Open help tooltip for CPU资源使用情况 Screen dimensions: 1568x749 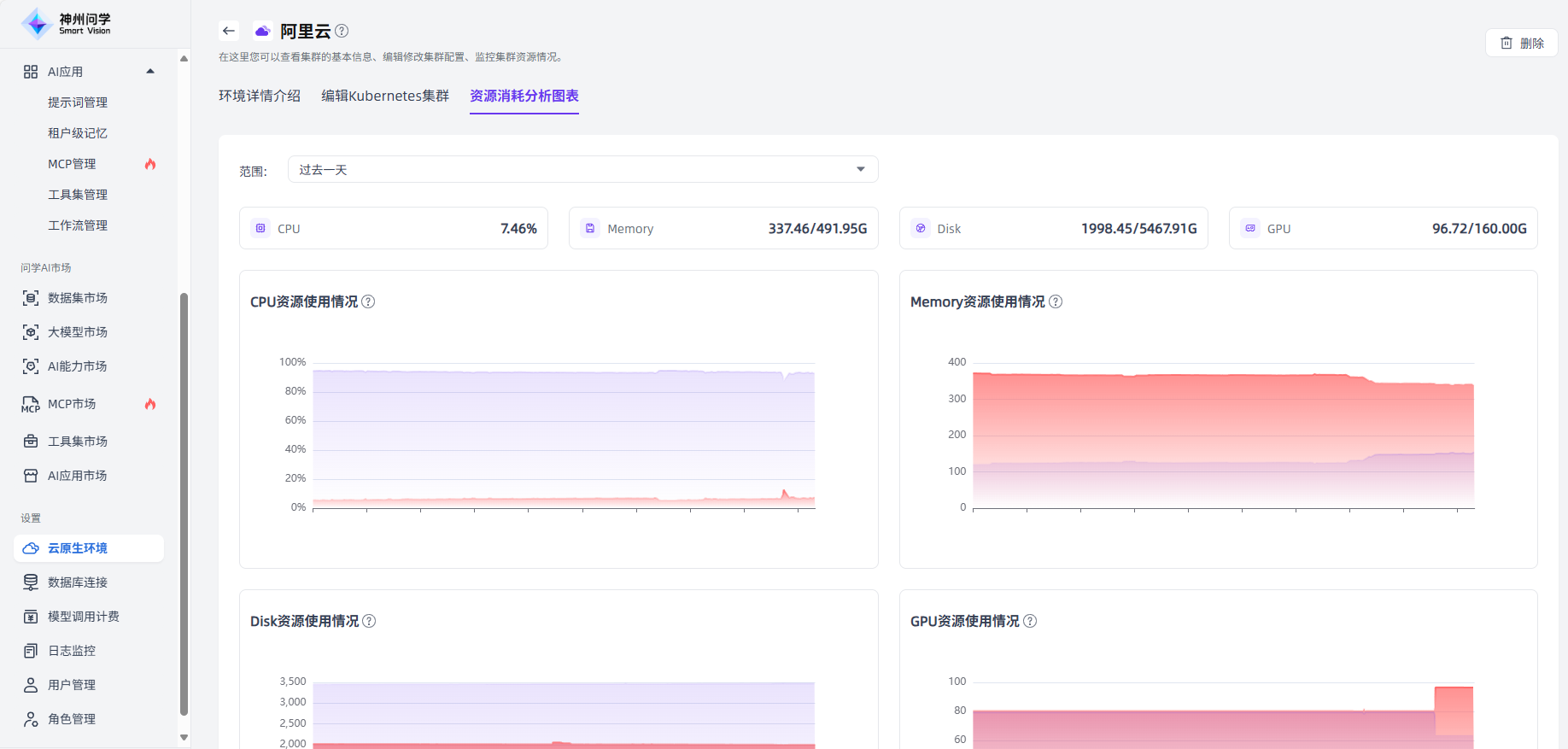coord(368,301)
